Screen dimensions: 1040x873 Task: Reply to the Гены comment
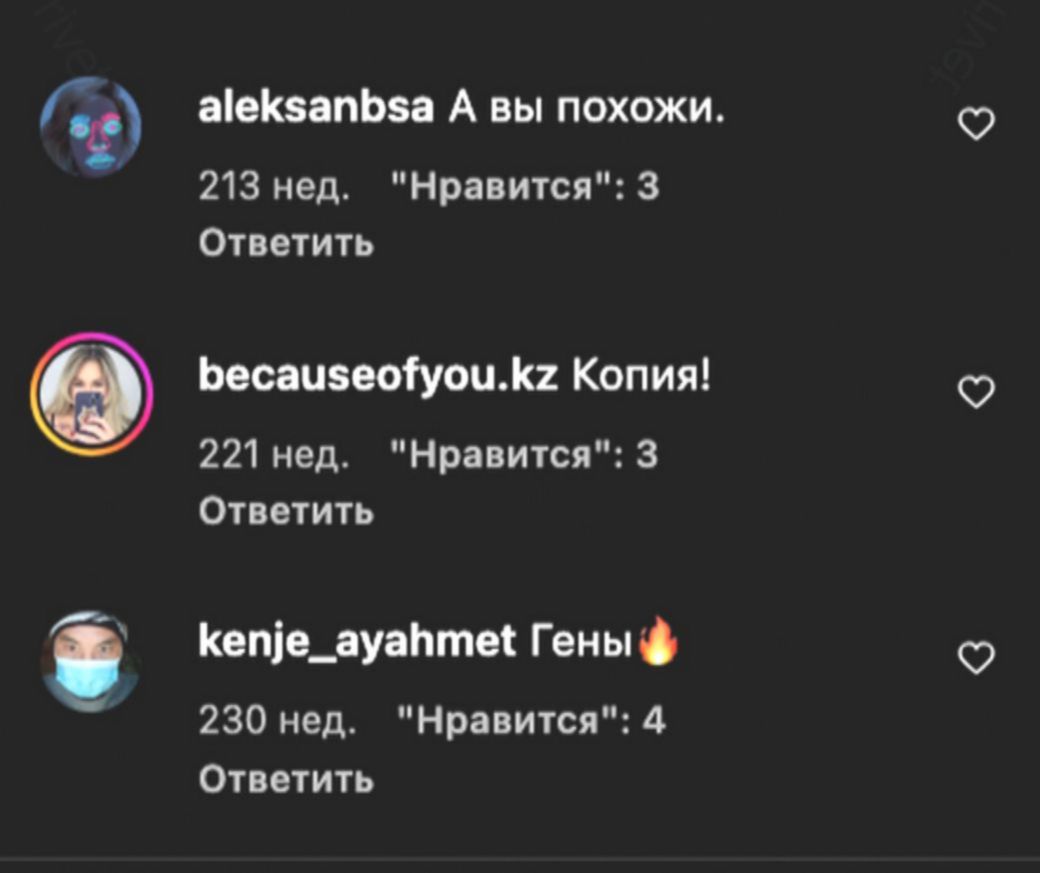286,778
